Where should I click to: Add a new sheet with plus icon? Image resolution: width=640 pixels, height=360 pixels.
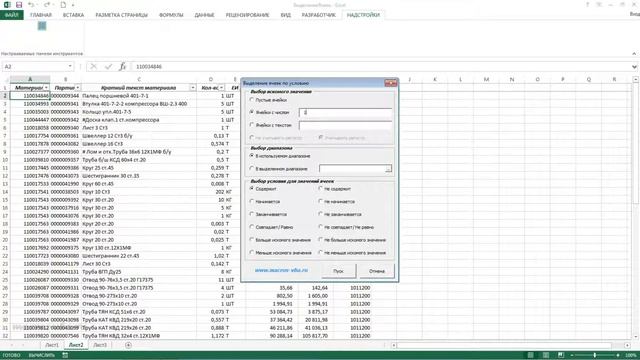[x=128, y=345]
